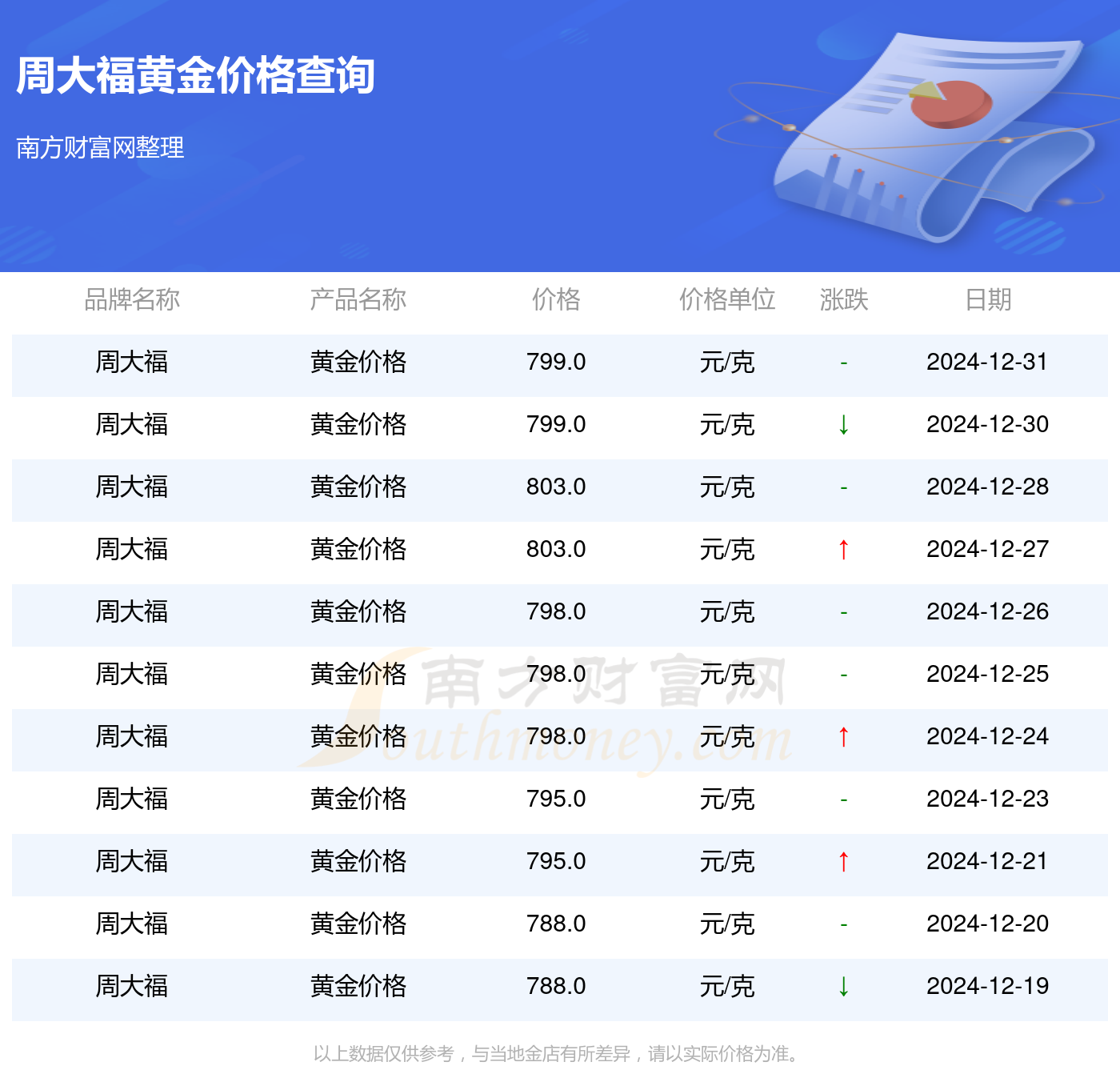Click the 涨跌 column header

[844, 300]
